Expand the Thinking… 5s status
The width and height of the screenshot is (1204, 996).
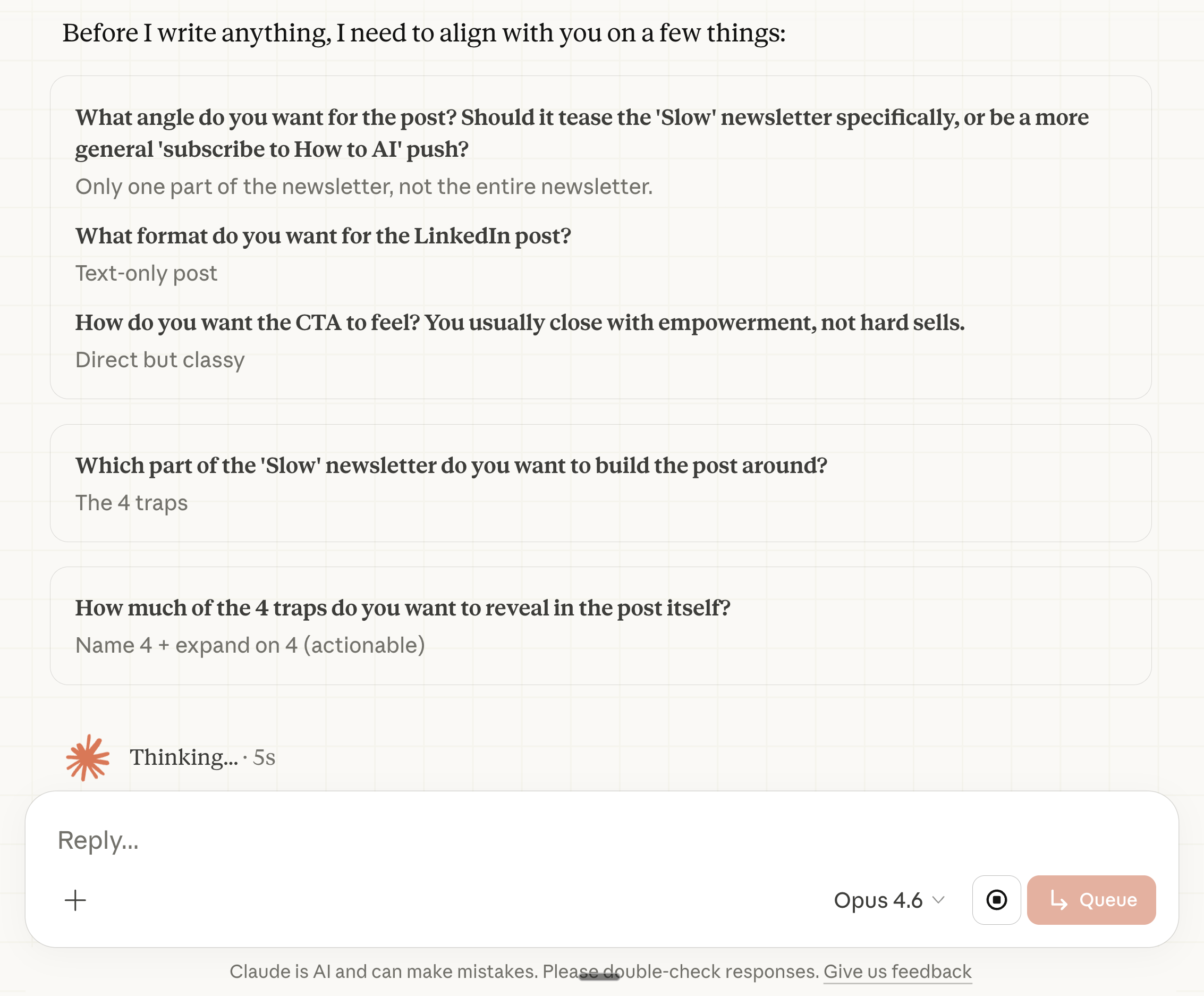[202, 757]
